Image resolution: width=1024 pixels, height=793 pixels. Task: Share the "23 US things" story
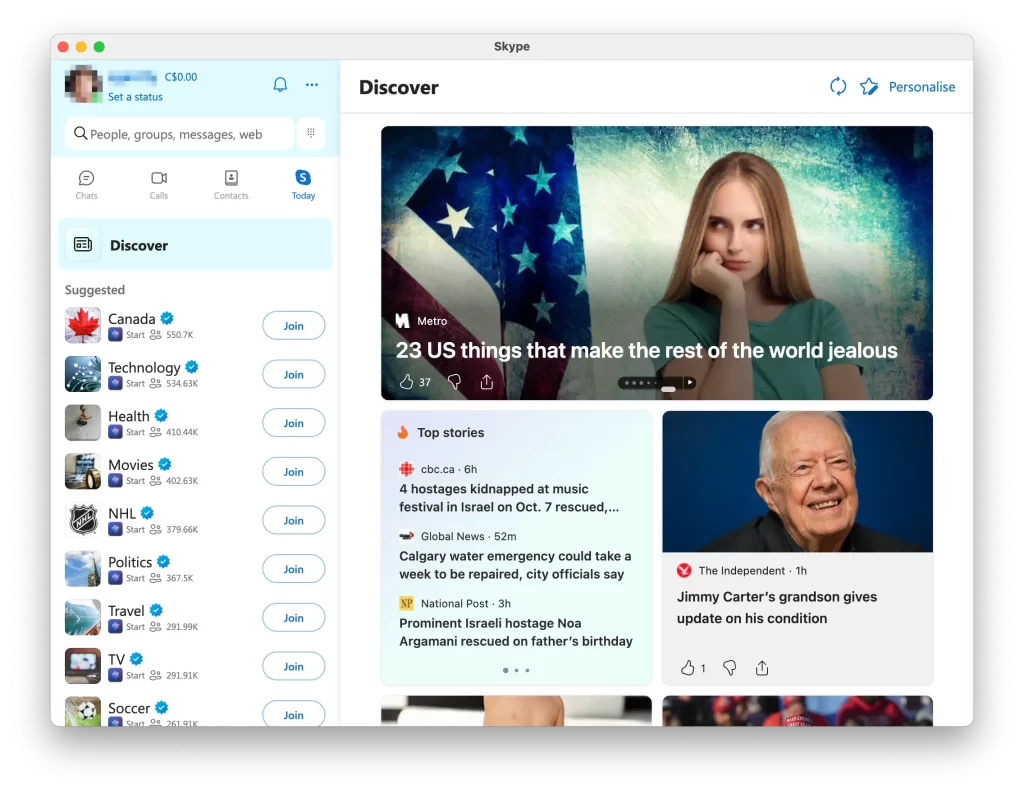tap(487, 381)
